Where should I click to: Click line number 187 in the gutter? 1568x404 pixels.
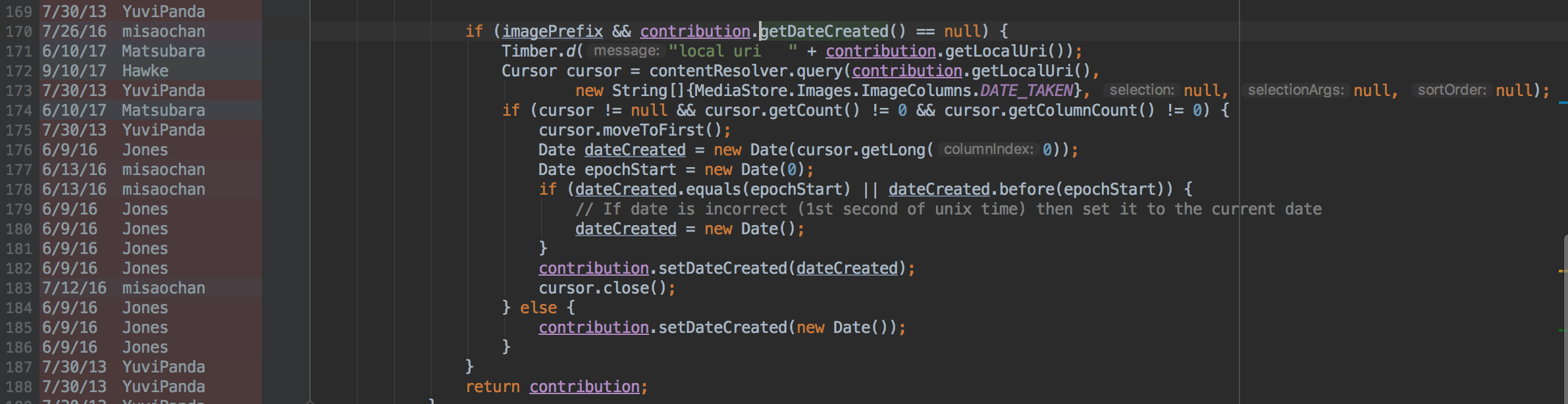pos(19,366)
